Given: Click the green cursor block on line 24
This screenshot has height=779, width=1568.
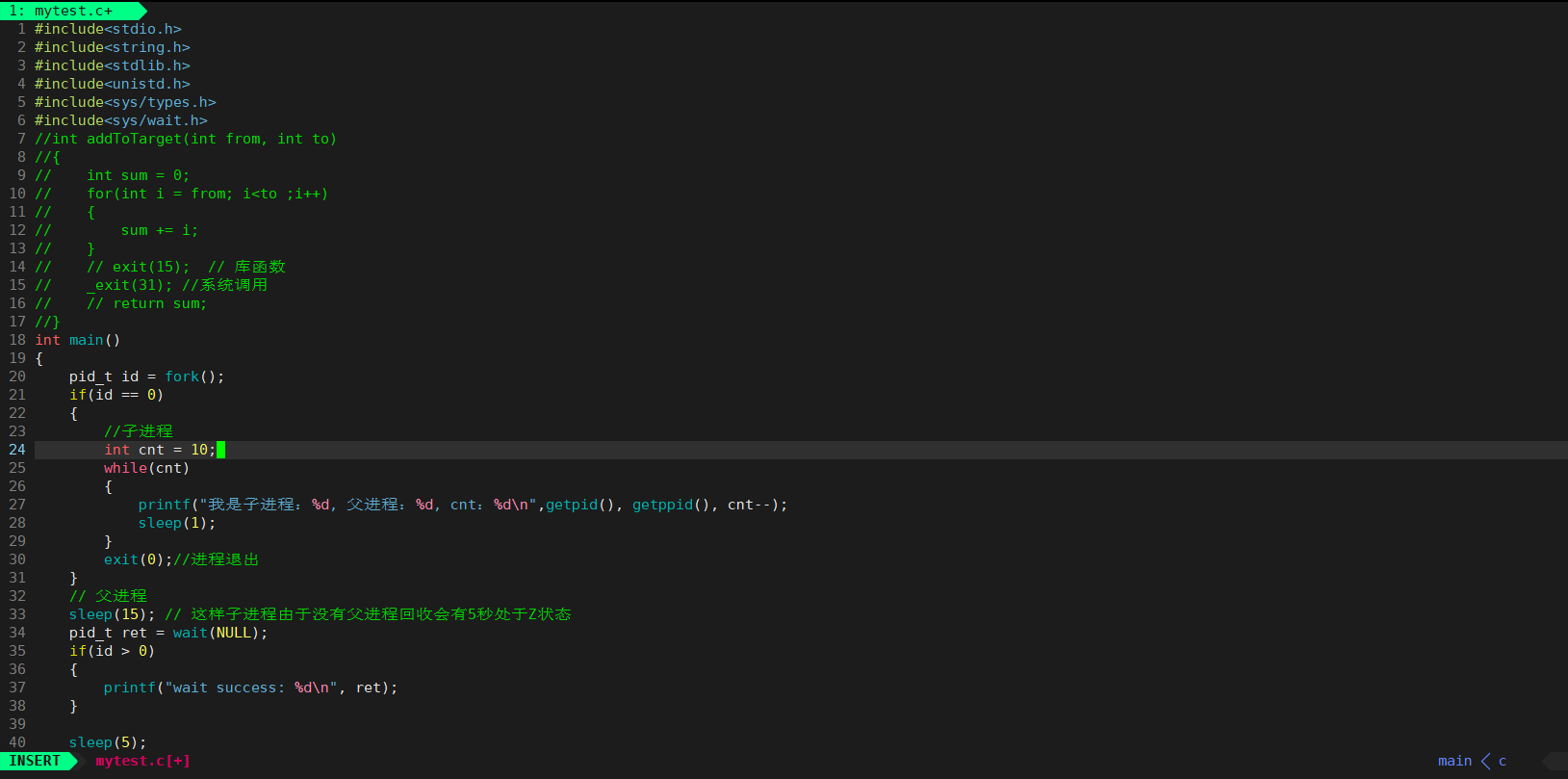Looking at the screenshot, I should coord(220,450).
